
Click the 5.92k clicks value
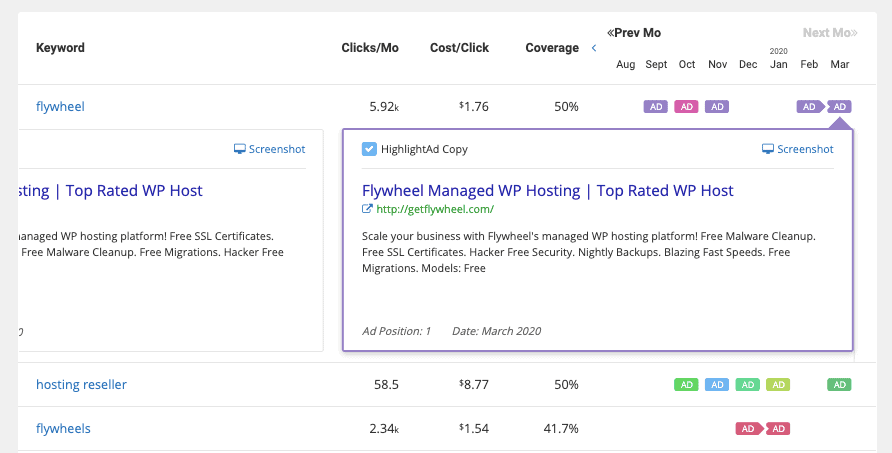[384, 106]
